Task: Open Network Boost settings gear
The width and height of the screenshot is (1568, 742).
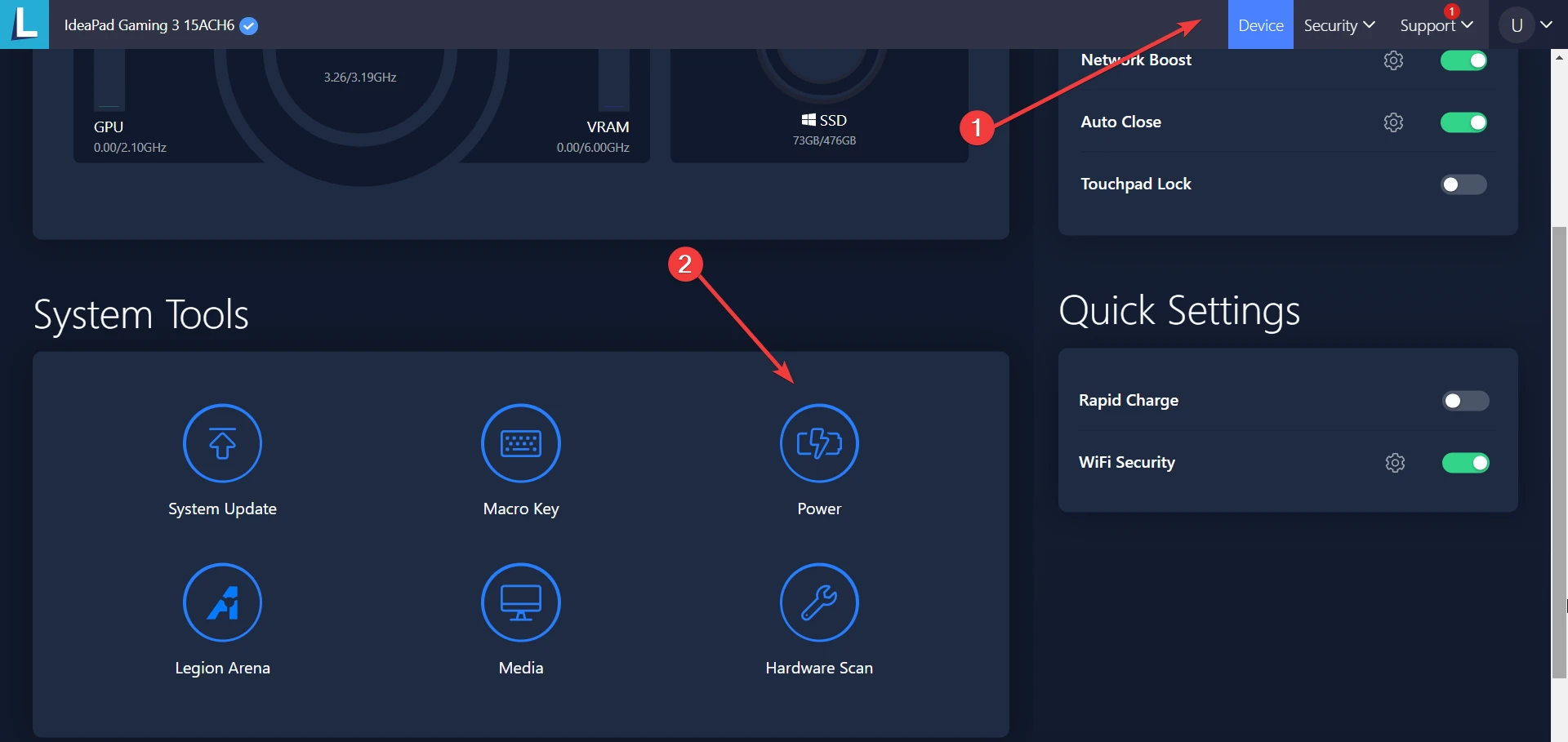Action: click(1393, 60)
